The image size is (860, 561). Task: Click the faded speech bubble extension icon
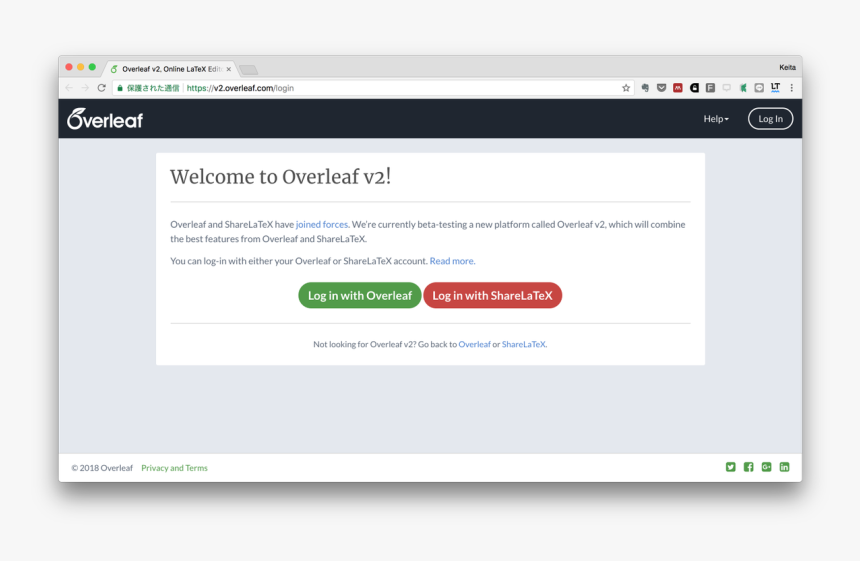tap(727, 88)
